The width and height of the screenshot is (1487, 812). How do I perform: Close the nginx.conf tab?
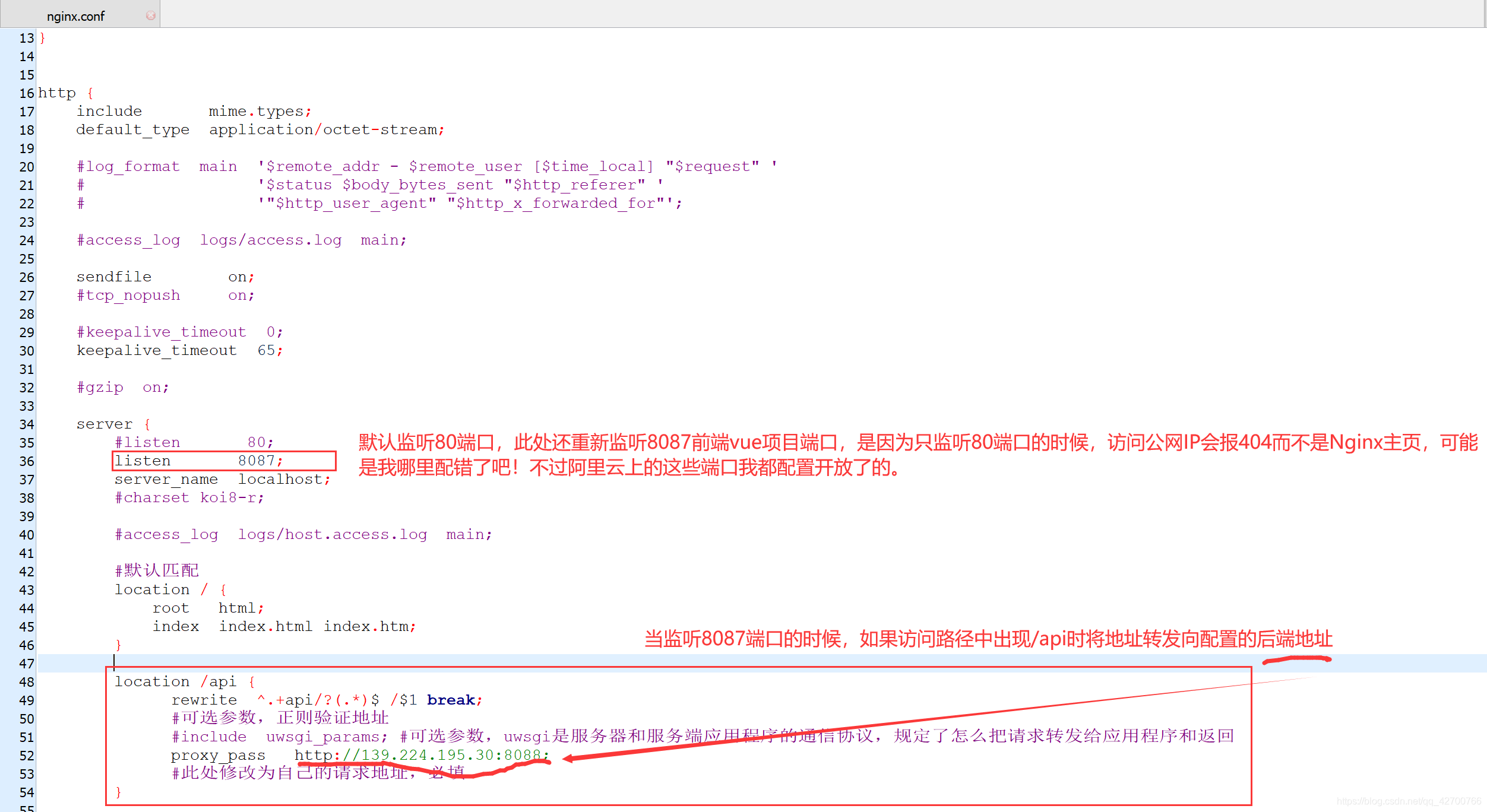(151, 15)
